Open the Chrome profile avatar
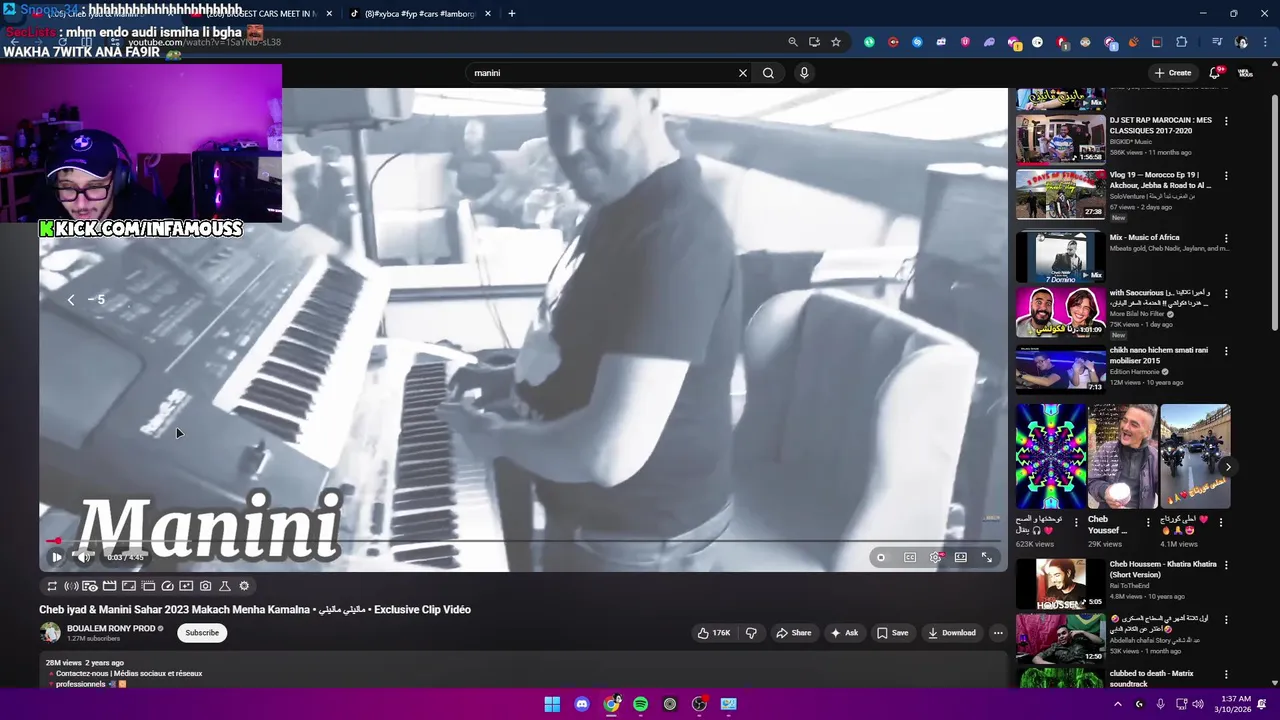This screenshot has width=1280, height=720. (1242, 42)
